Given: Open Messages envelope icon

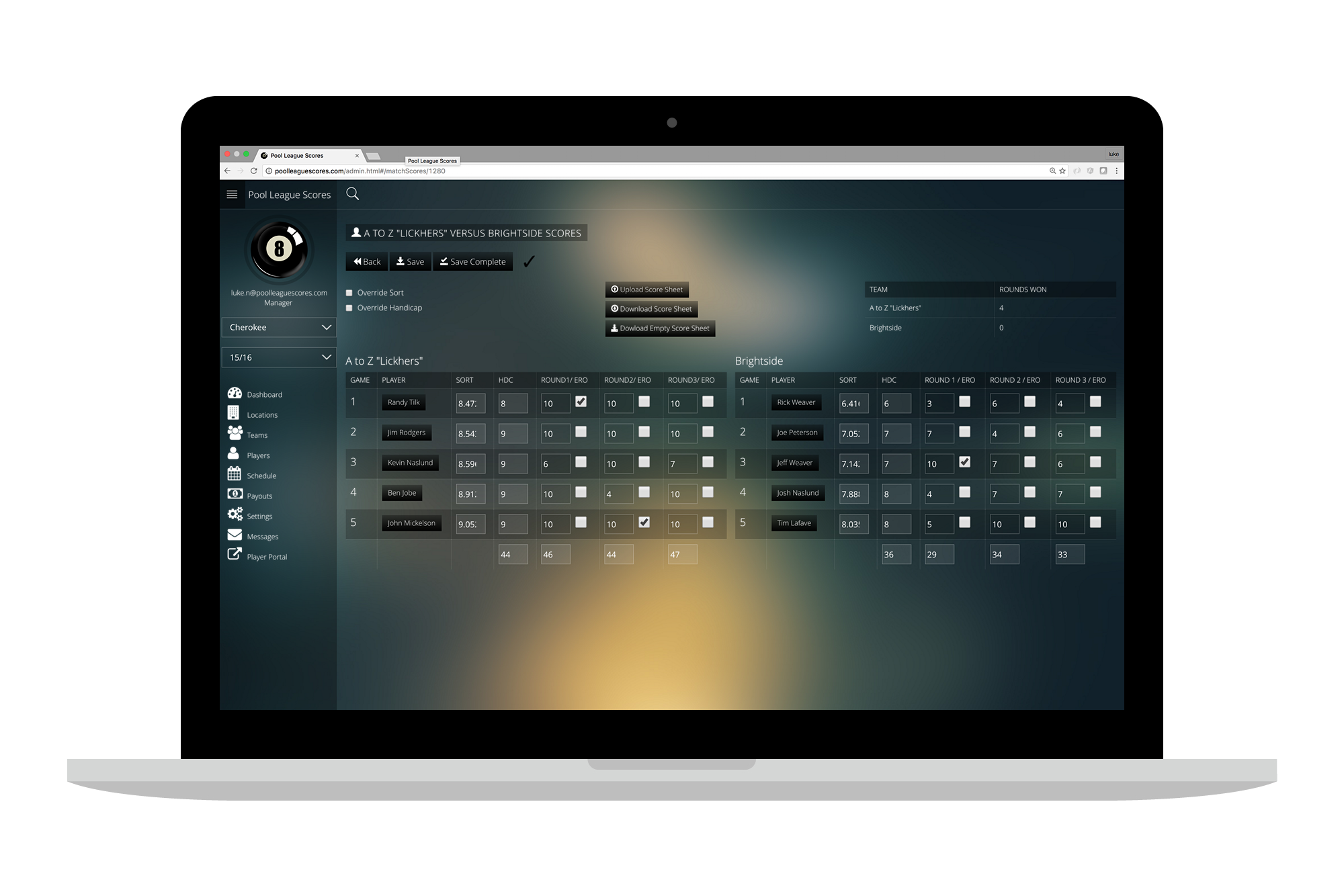Looking at the screenshot, I should (235, 535).
